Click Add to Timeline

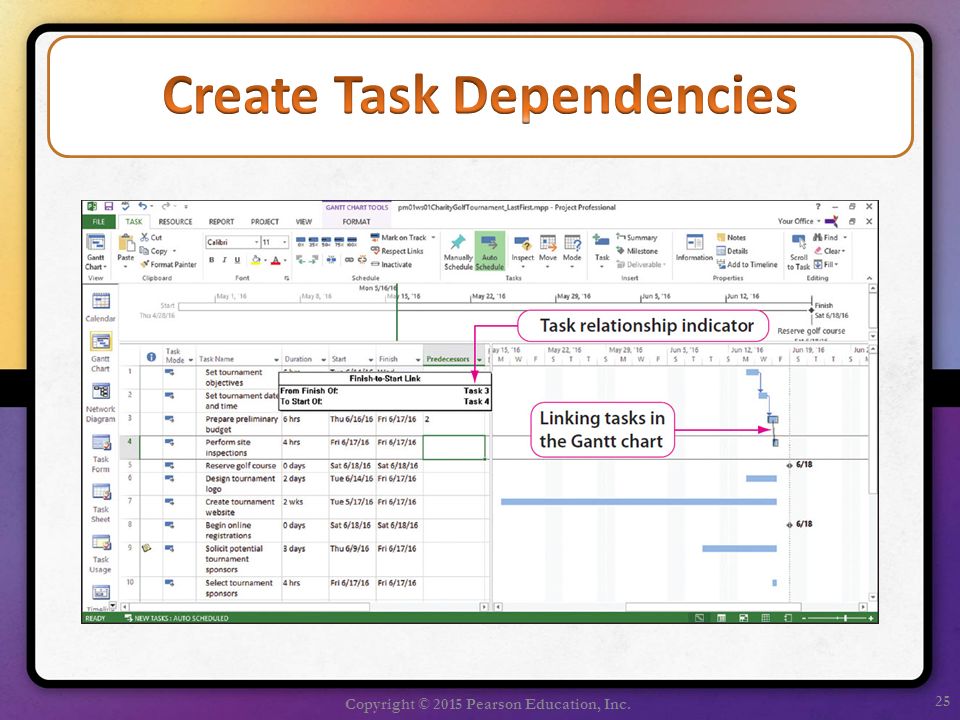747,264
